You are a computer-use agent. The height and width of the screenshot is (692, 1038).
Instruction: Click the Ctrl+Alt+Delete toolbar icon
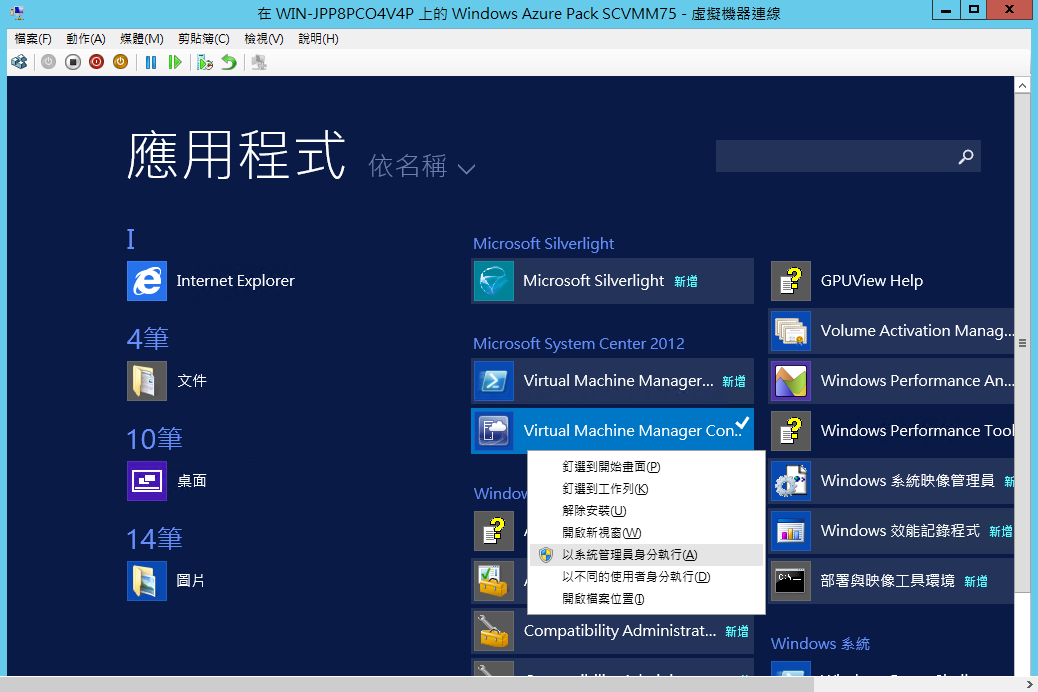pyautogui.click(x=19, y=62)
